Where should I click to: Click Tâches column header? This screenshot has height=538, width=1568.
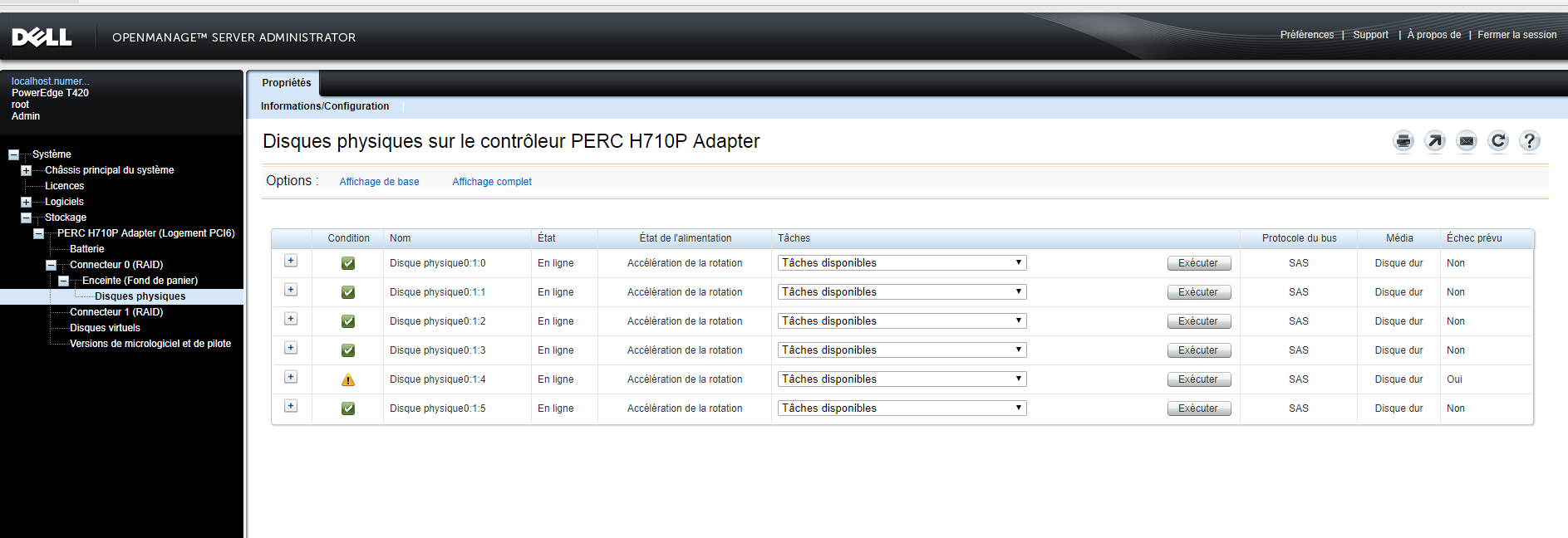794,238
